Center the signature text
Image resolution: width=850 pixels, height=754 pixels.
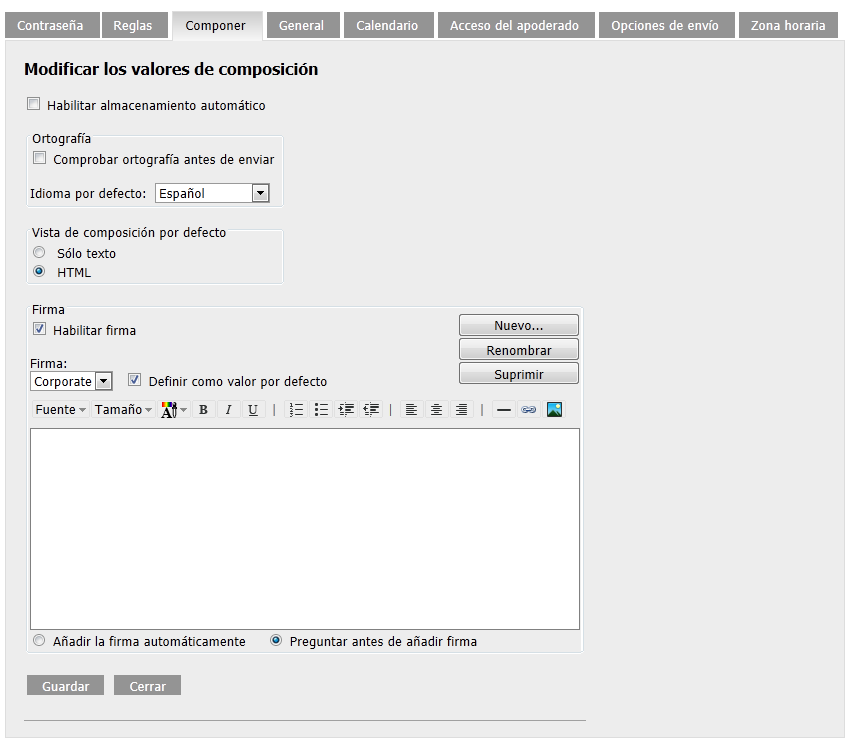coord(436,409)
